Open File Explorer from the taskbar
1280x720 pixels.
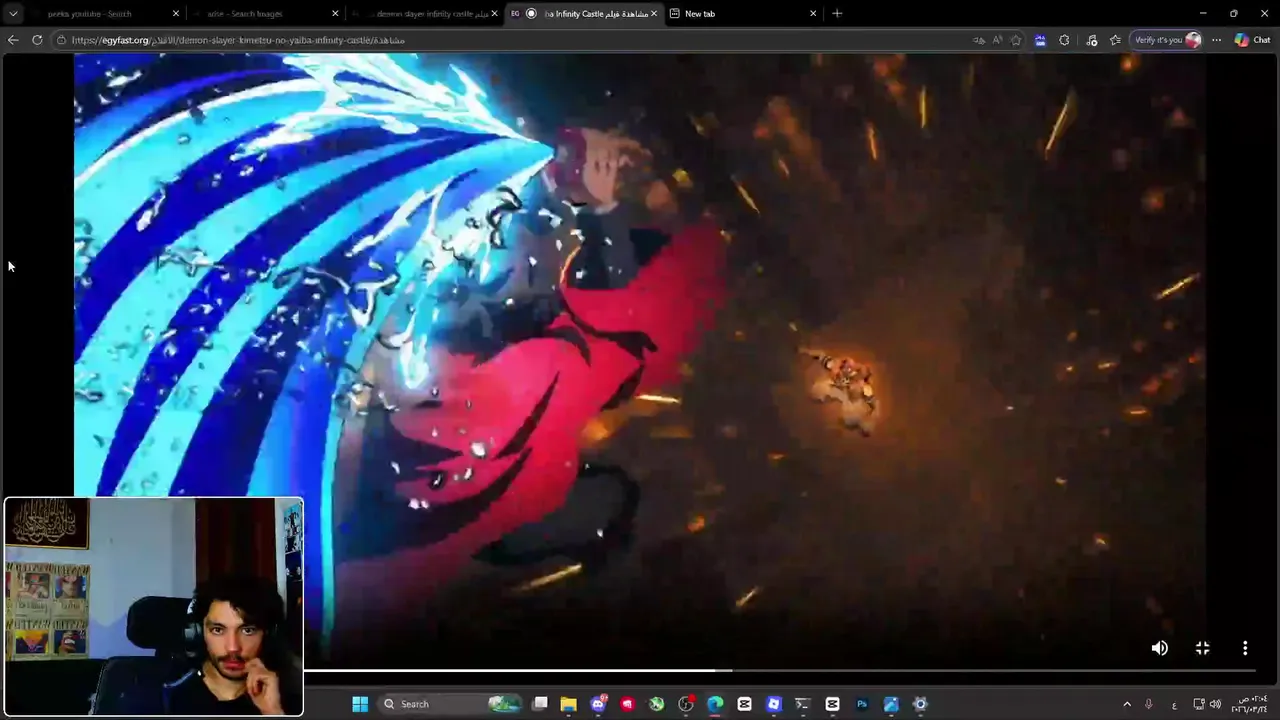(568, 704)
